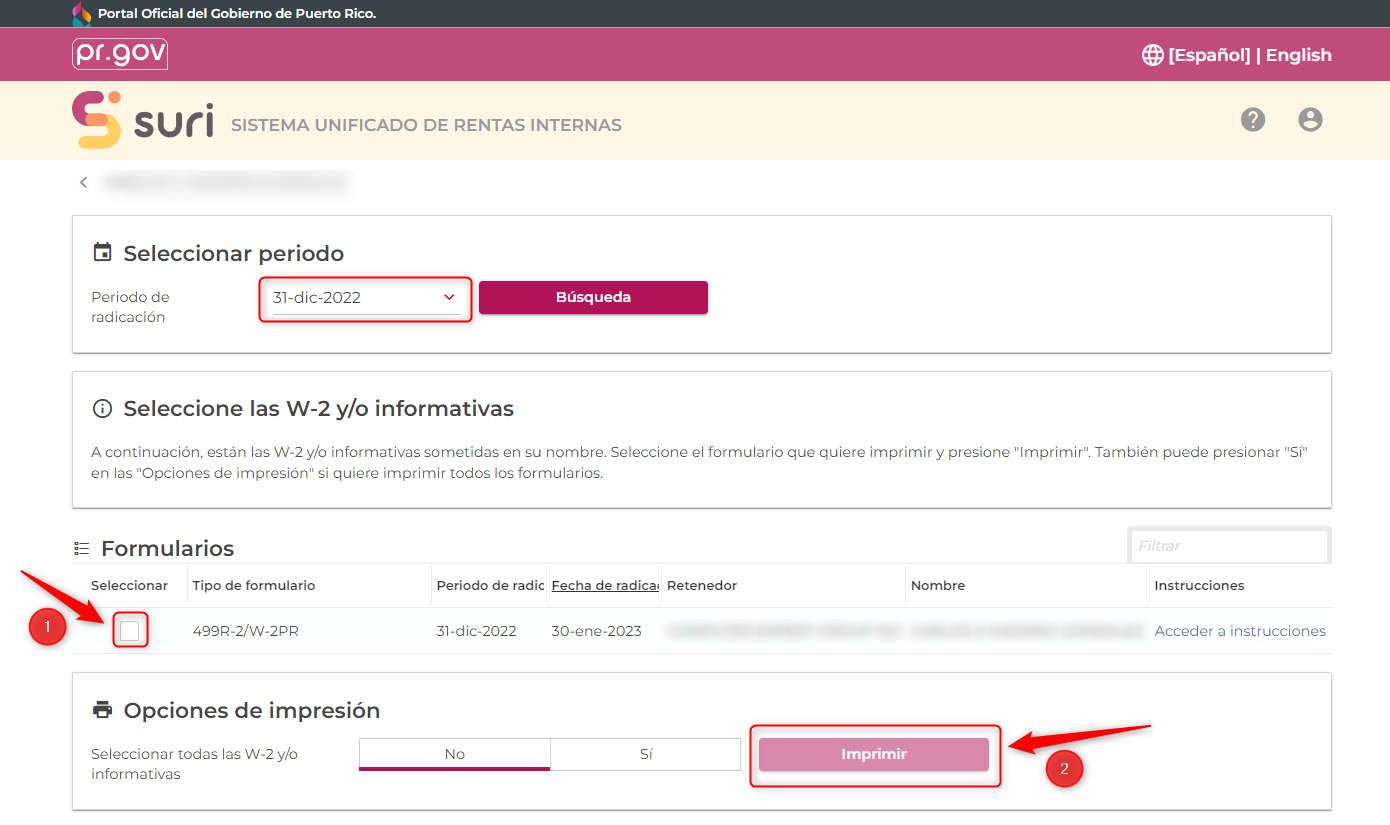The width and height of the screenshot is (1390, 825).
Task: Select 'Sí' to choose all W-2 forms
Action: [645, 754]
